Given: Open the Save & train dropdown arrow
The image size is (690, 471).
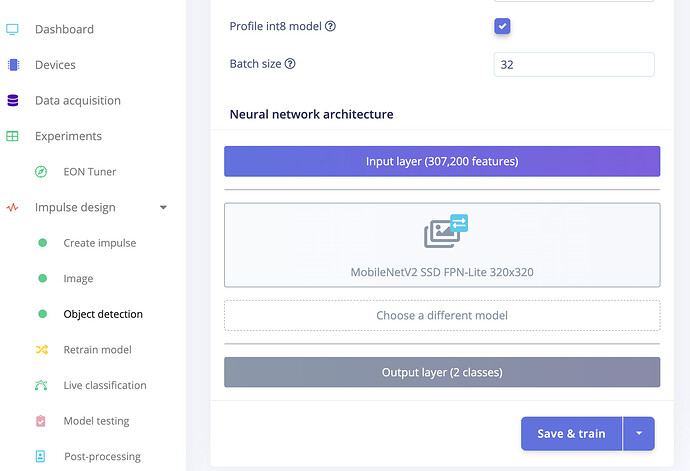Looking at the screenshot, I should point(638,434).
